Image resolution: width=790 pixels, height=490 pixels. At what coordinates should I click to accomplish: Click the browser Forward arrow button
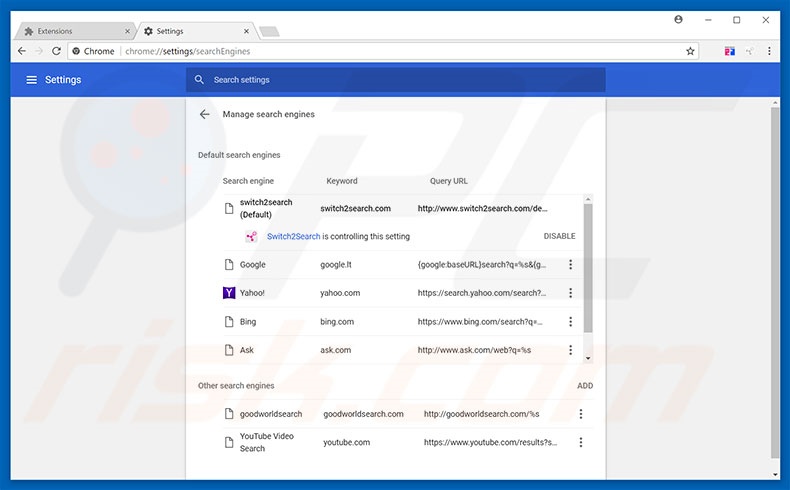pos(39,51)
